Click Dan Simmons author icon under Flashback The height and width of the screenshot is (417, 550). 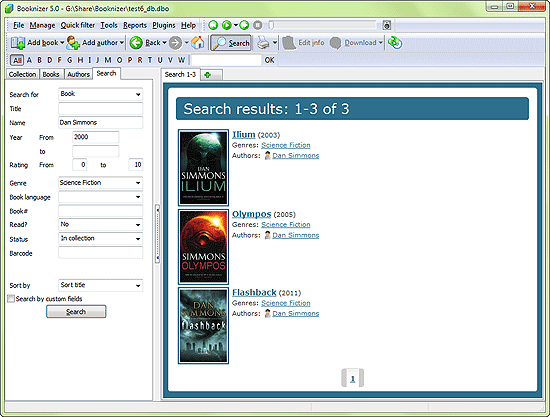coord(267,313)
